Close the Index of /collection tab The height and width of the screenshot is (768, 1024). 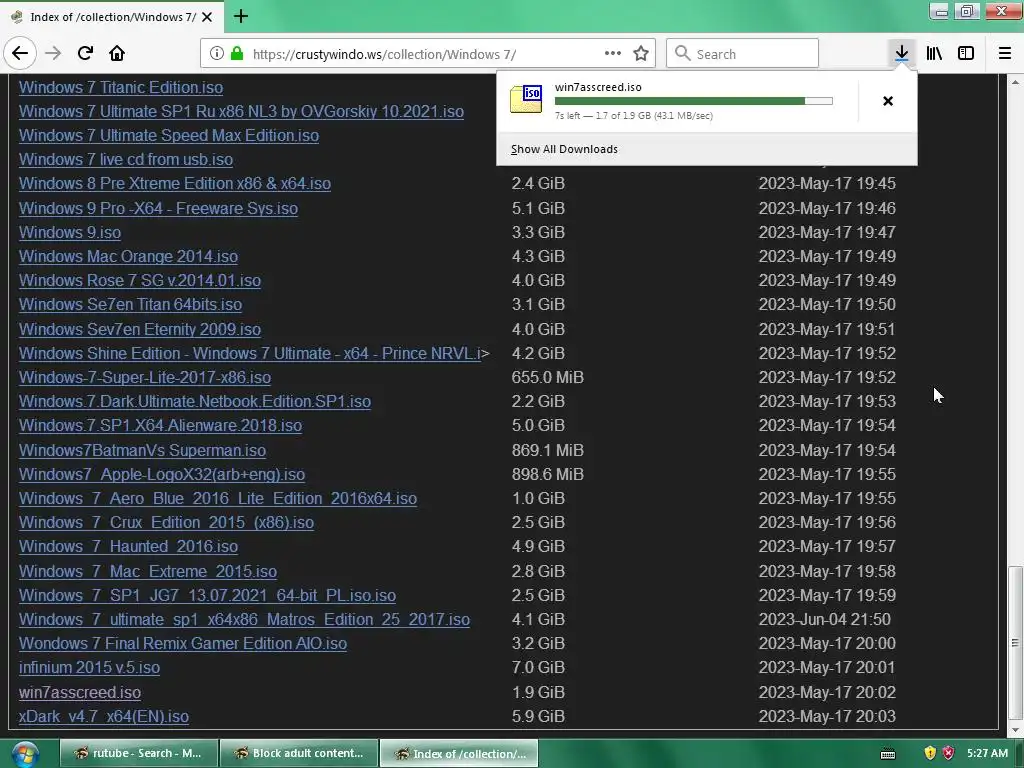tap(207, 17)
